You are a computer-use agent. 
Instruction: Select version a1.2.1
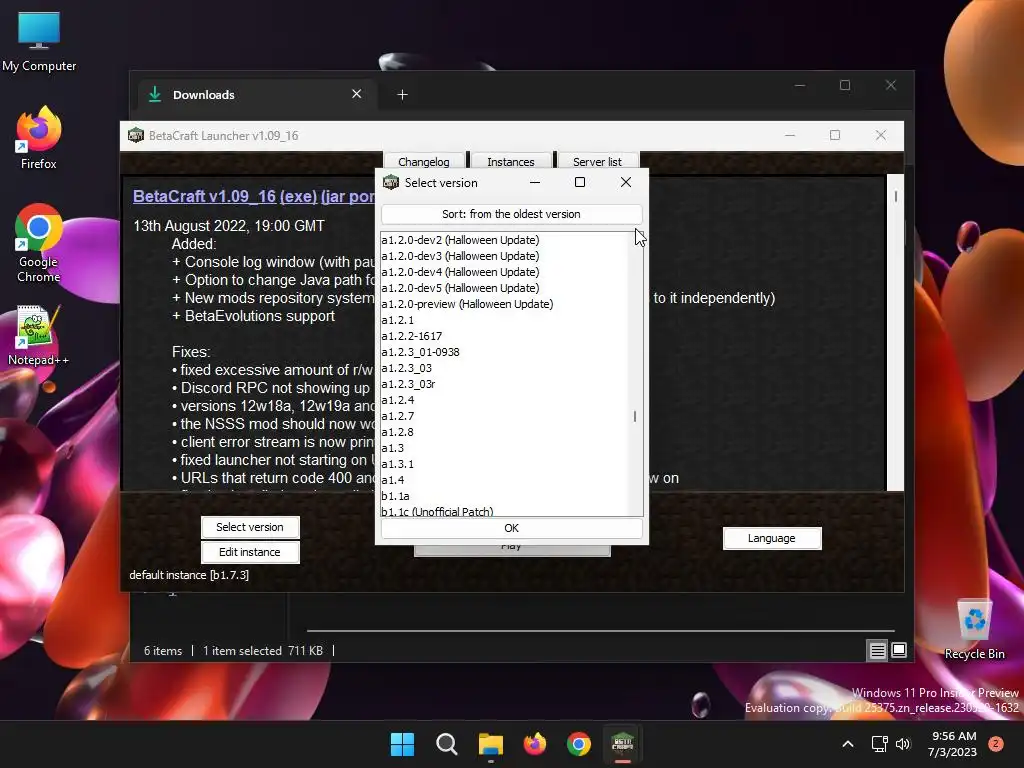point(505,320)
